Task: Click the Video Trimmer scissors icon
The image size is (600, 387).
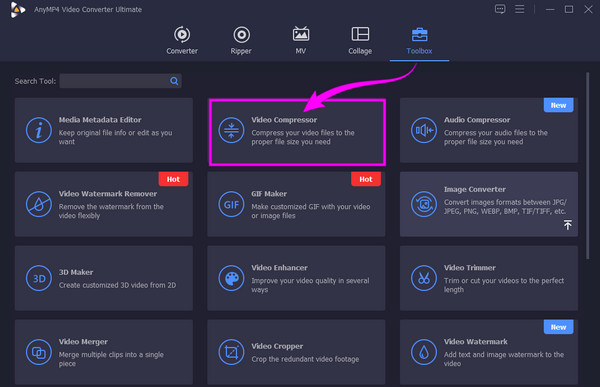Action: (x=424, y=278)
